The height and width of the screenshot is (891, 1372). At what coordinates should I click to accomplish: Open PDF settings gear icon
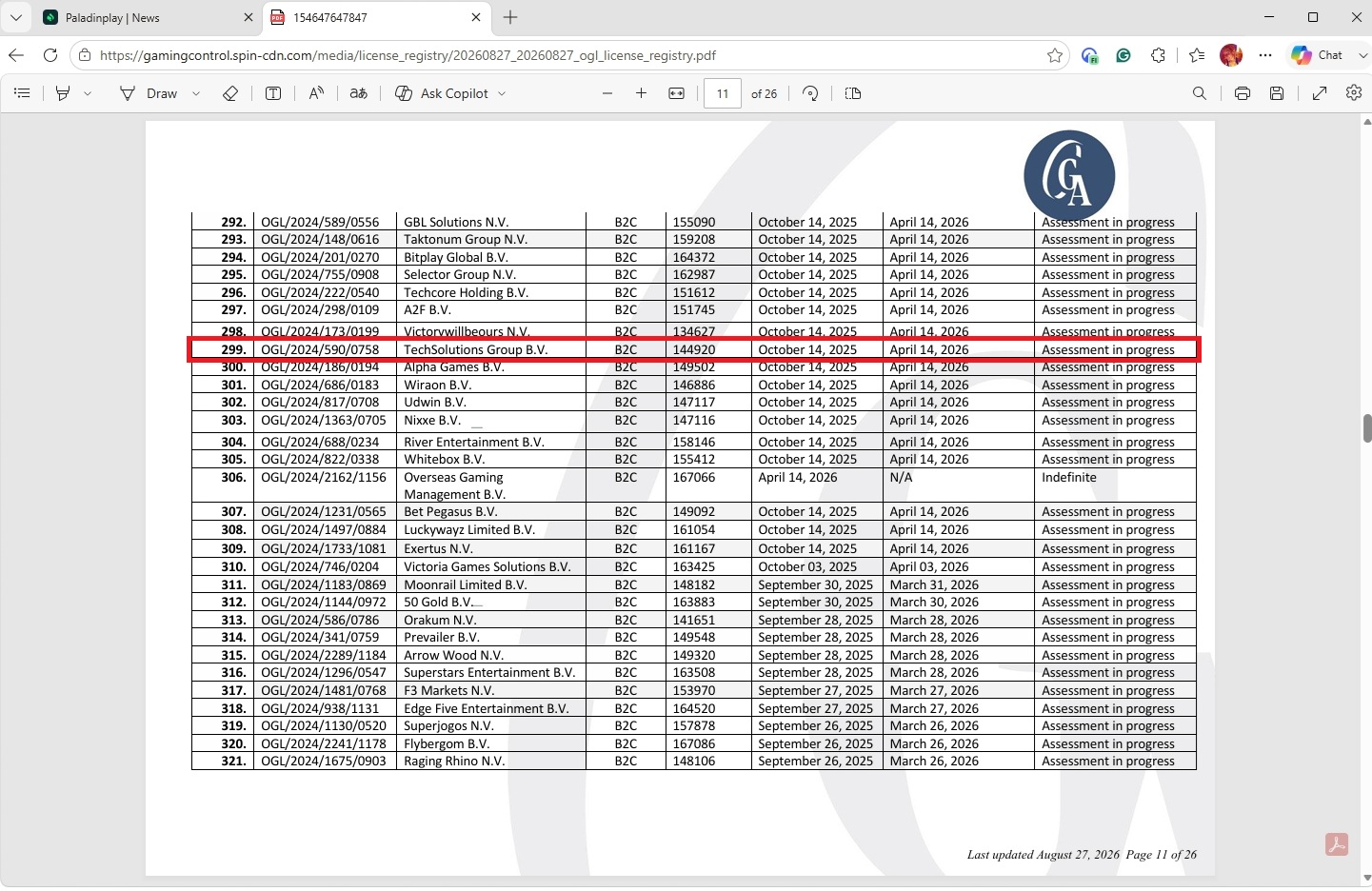coord(1354,93)
